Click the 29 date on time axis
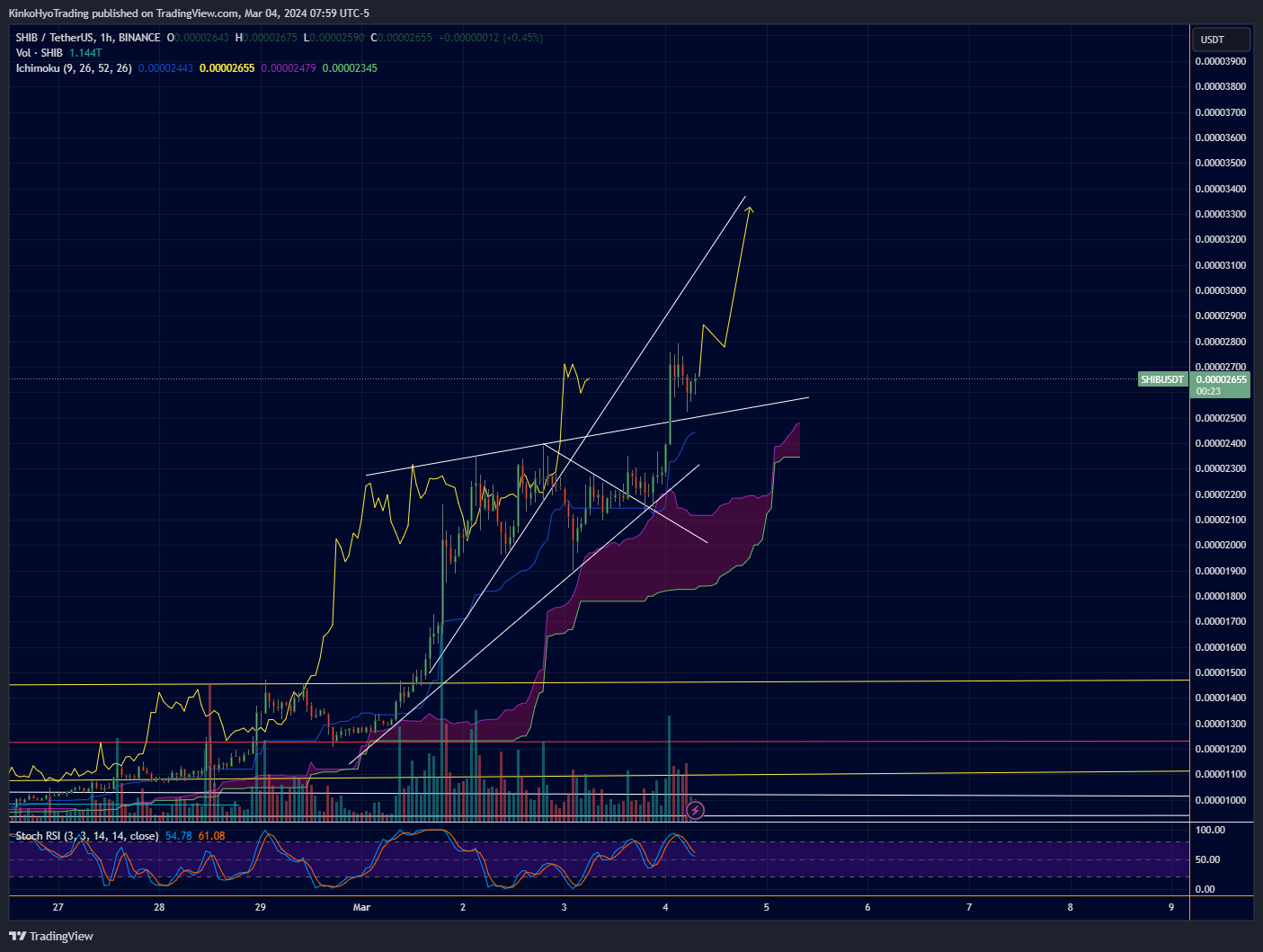1263x952 pixels. pyautogui.click(x=261, y=907)
